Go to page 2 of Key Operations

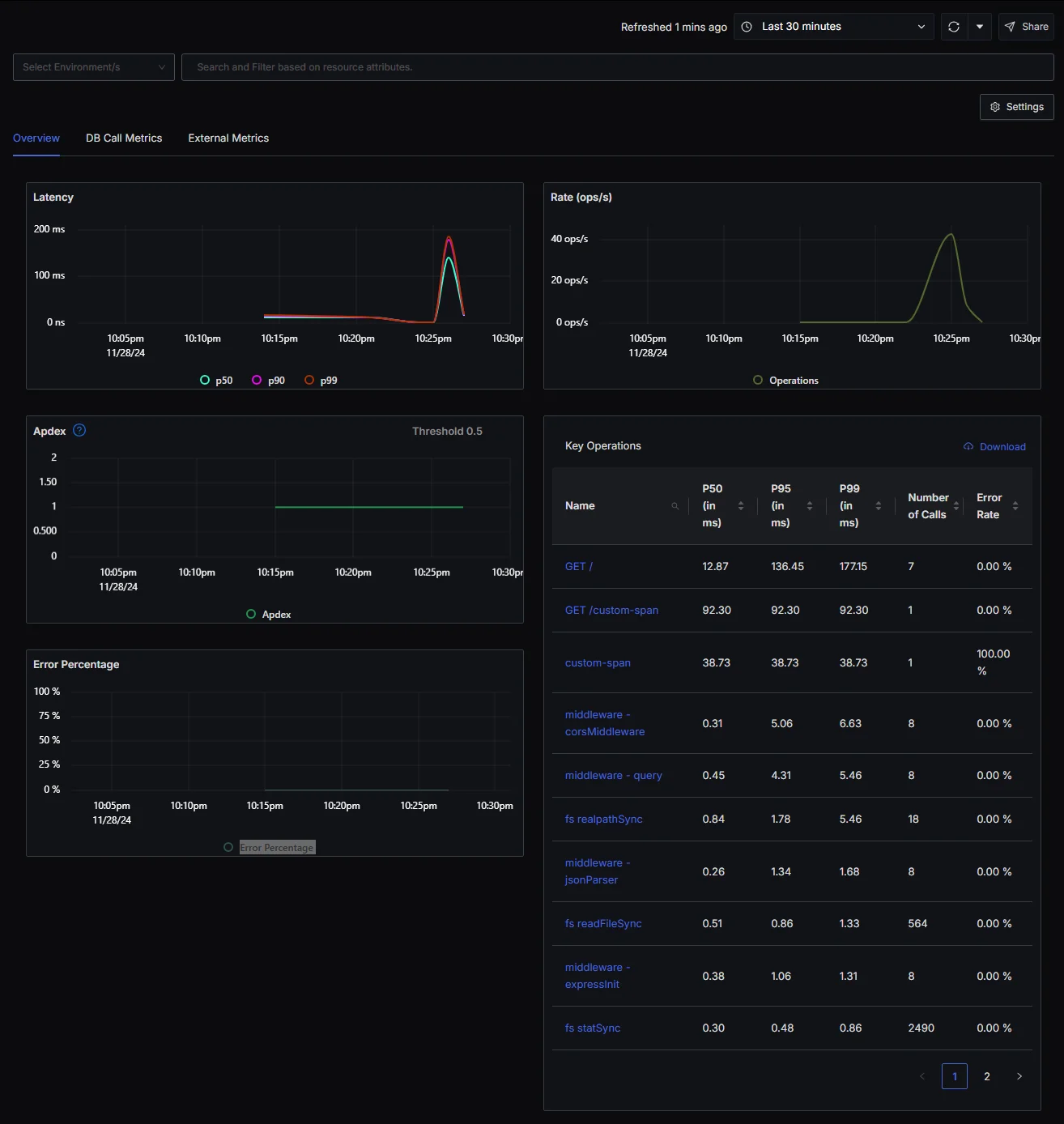click(986, 1076)
